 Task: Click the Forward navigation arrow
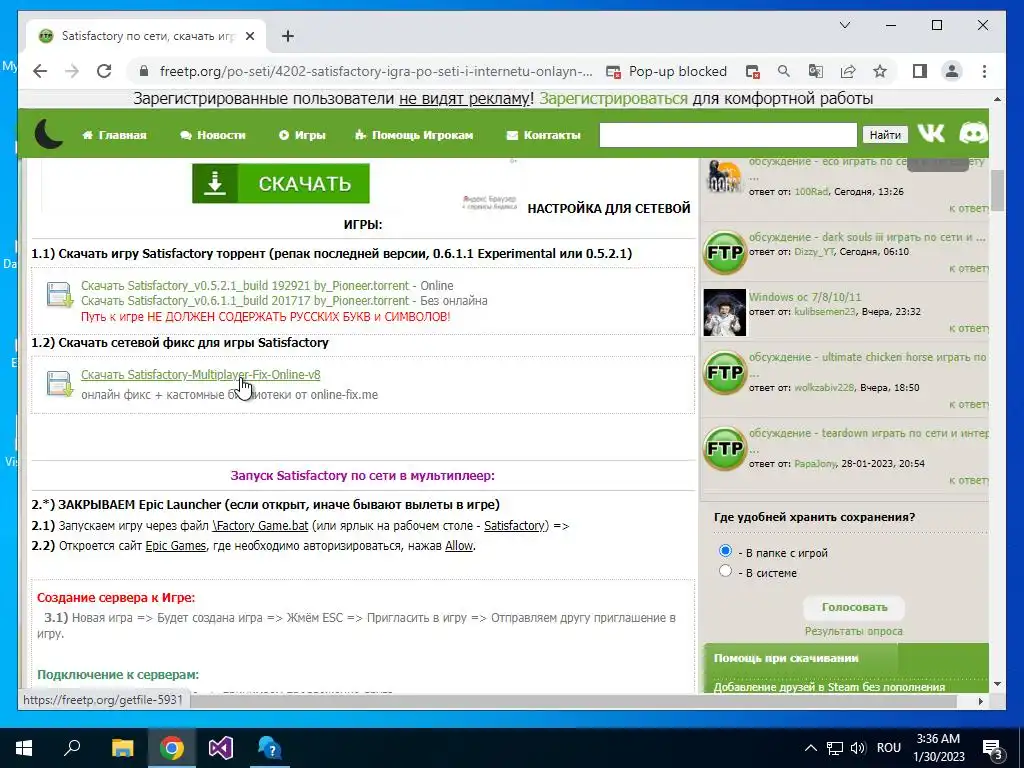(72, 71)
